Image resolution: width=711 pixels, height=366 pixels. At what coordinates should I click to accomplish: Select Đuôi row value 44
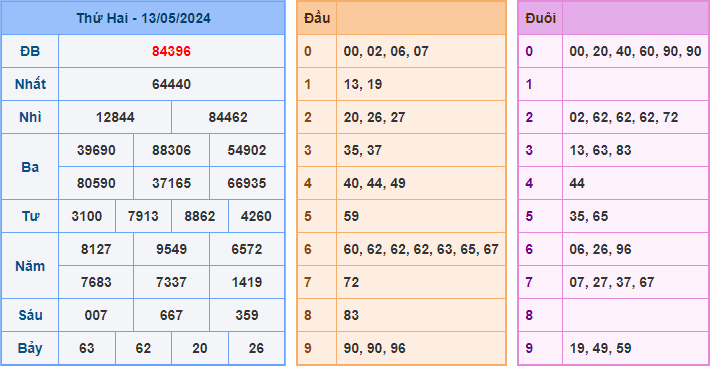coord(577,183)
